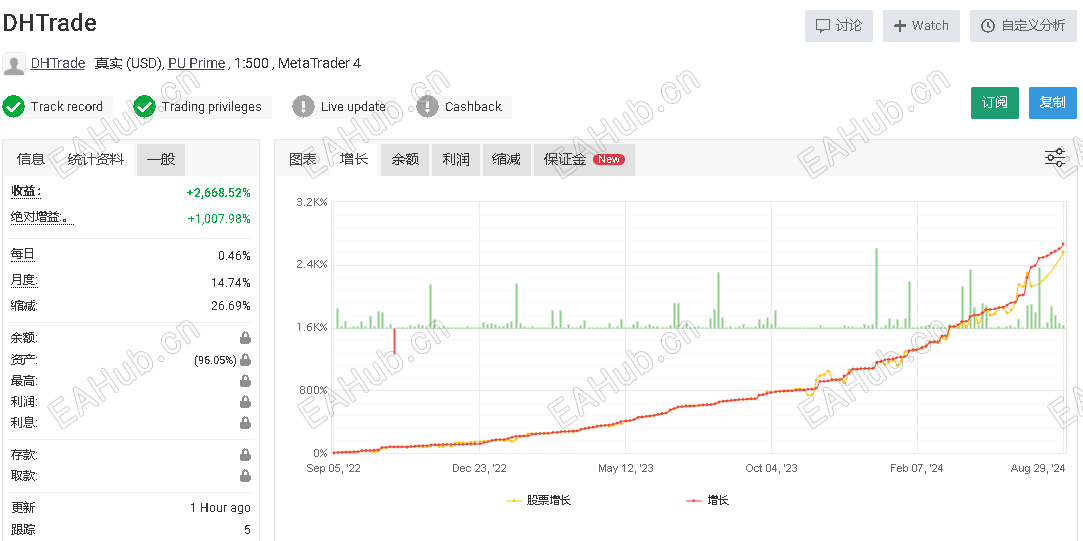1083x541 pixels.
Task: Open the DHTrade profile link
Action: click(x=58, y=64)
